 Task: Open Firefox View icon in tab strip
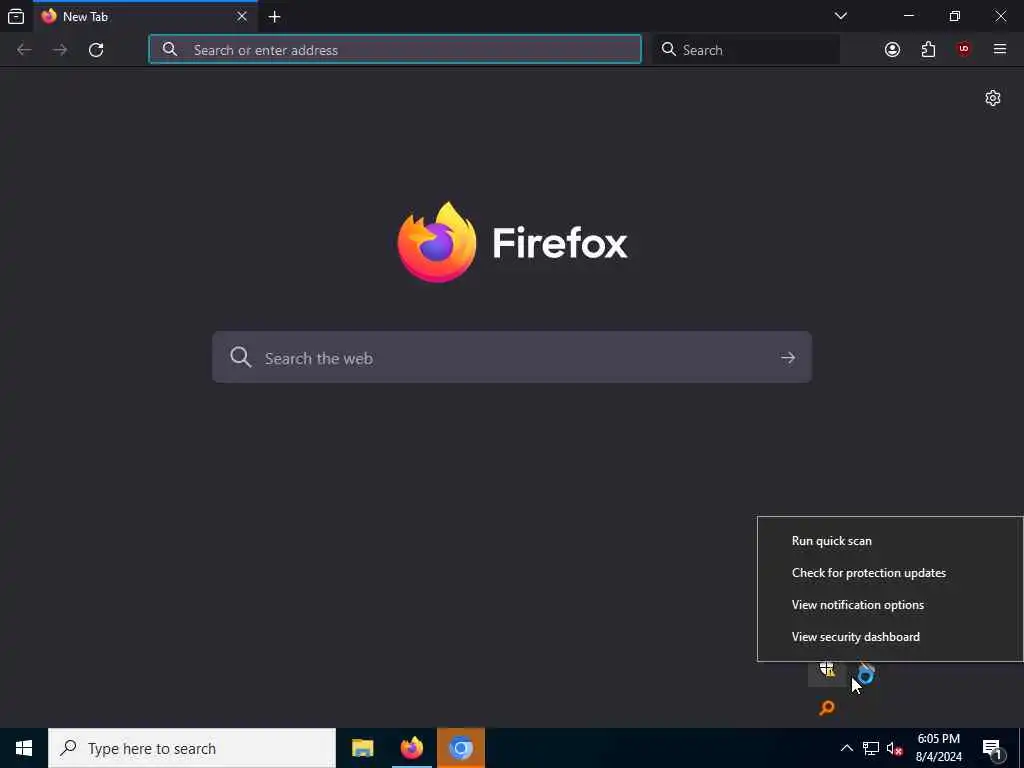pos(16,16)
